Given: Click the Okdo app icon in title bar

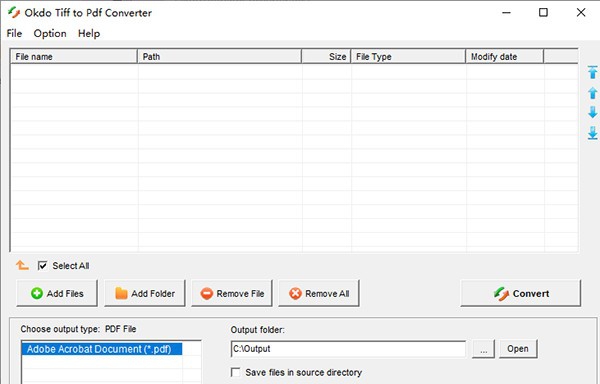Looking at the screenshot, I should click(x=14, y=13).
